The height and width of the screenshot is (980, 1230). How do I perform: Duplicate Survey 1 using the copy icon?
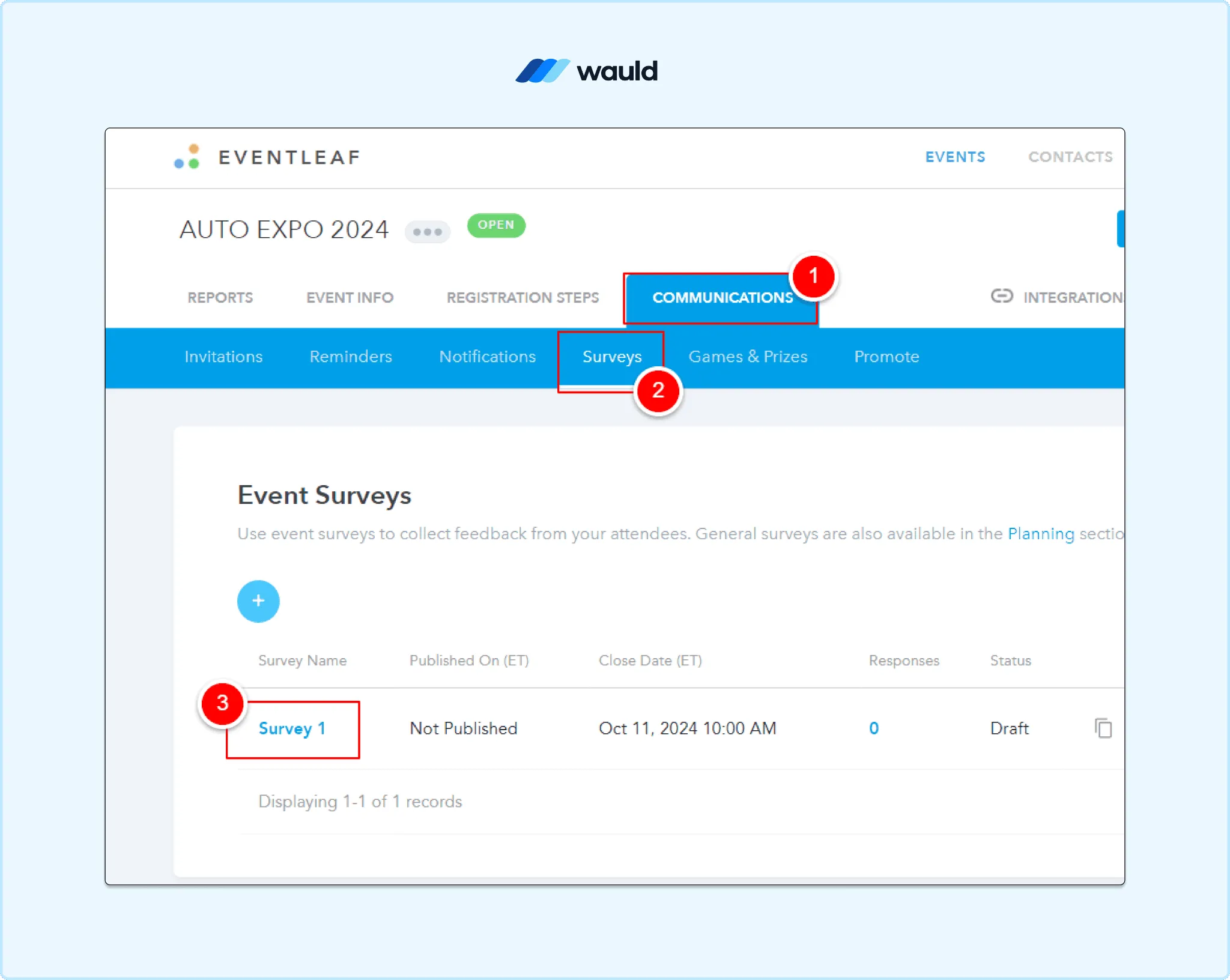pos(1103,728)
